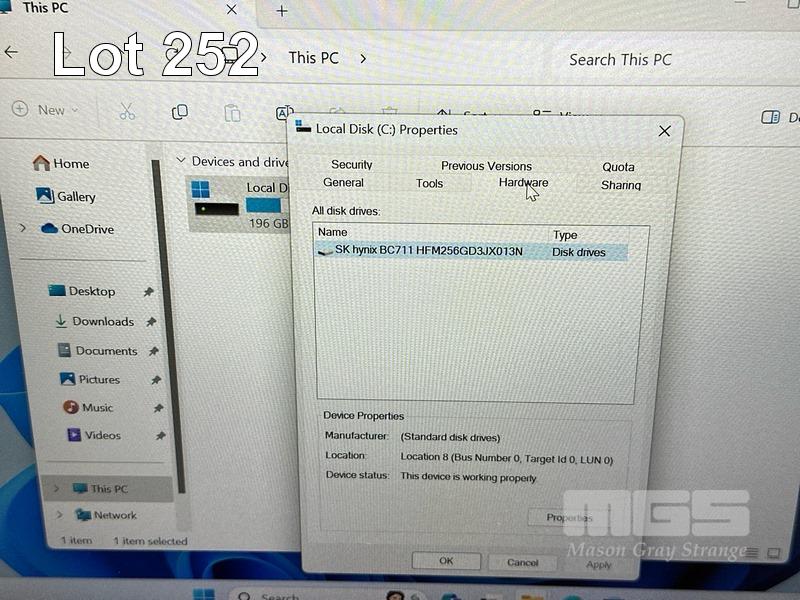Open the Music folder in sidebar
Screen dimensions: 800x600
point(88,407)
